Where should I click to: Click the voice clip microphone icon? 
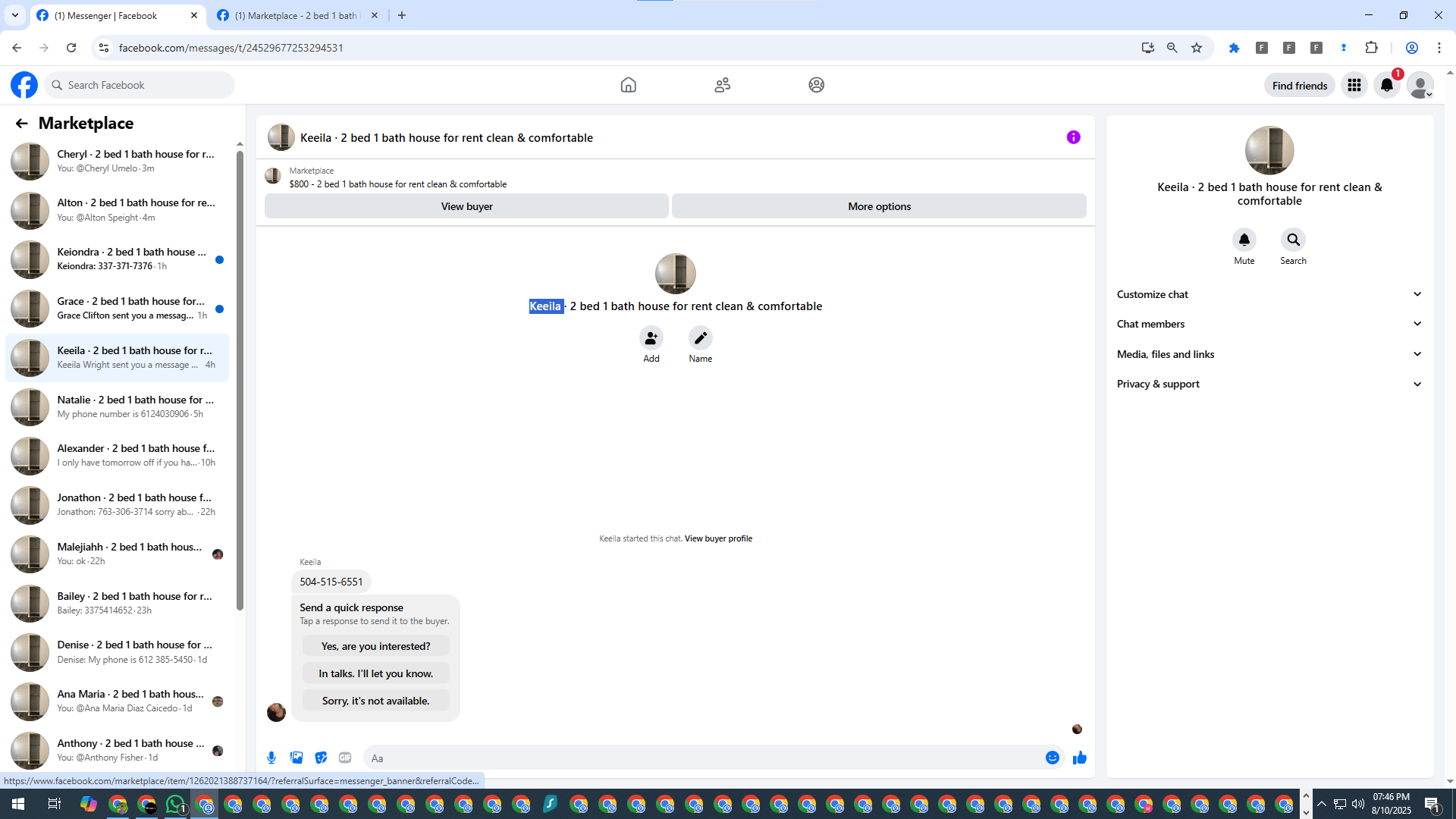(x=271, y=758)
